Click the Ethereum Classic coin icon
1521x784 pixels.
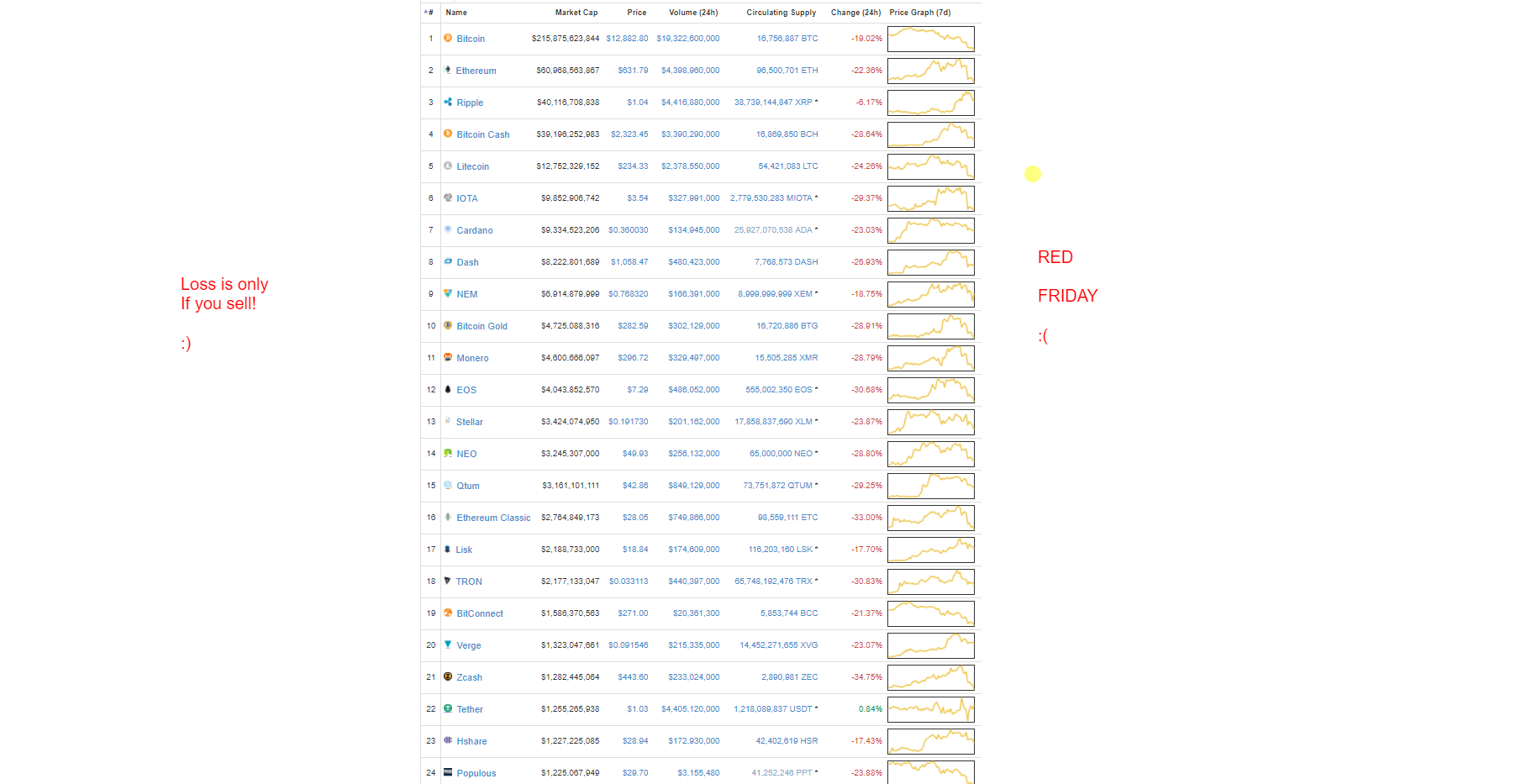(x=448, y=517)
